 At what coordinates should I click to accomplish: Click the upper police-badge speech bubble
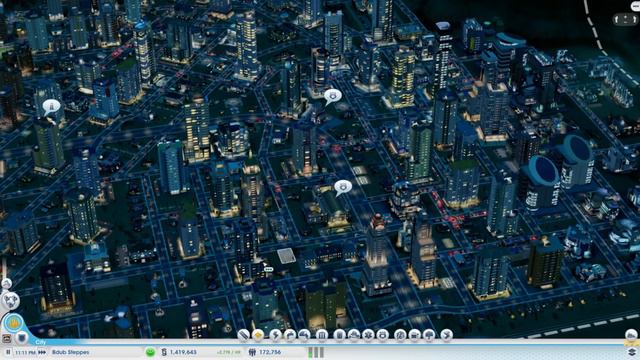tap(333, 97)
